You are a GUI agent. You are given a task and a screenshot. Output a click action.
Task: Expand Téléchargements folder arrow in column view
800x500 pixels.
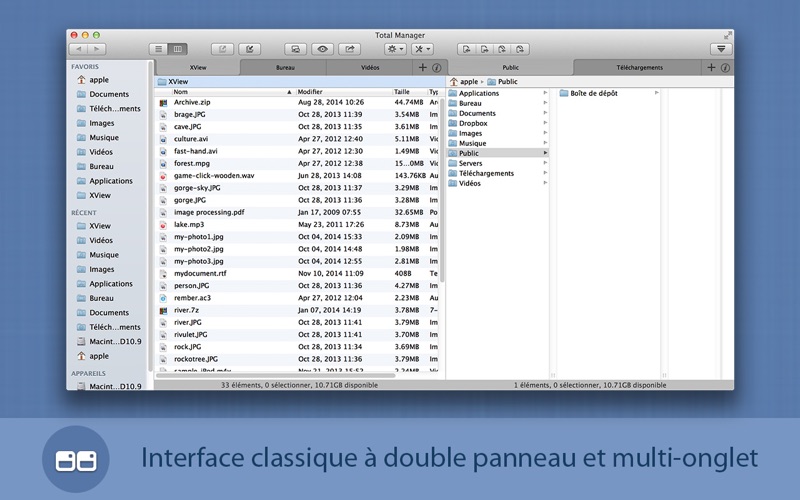[545, 173]
